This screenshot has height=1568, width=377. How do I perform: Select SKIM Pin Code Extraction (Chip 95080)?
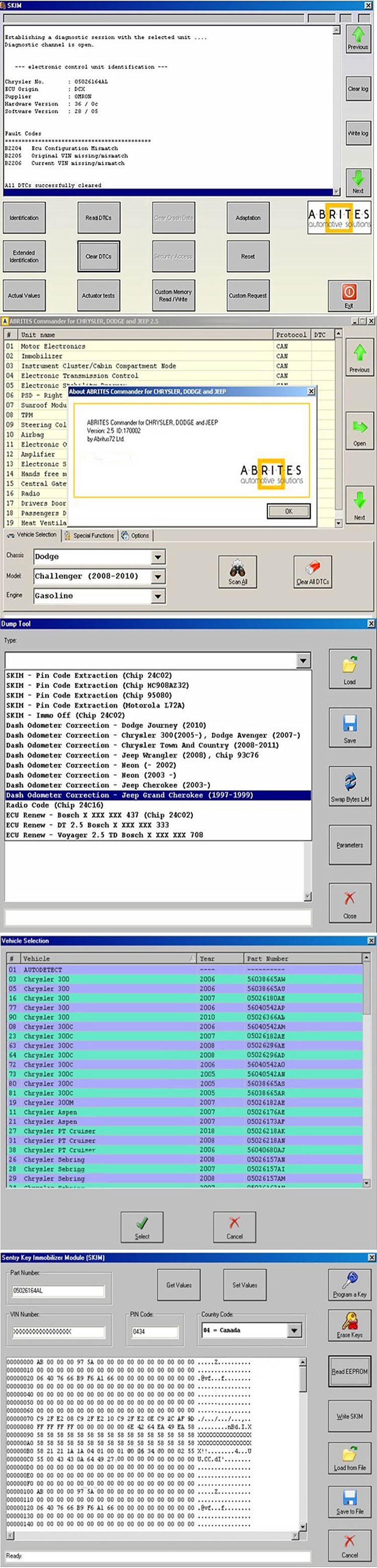[x=158, y=695]
